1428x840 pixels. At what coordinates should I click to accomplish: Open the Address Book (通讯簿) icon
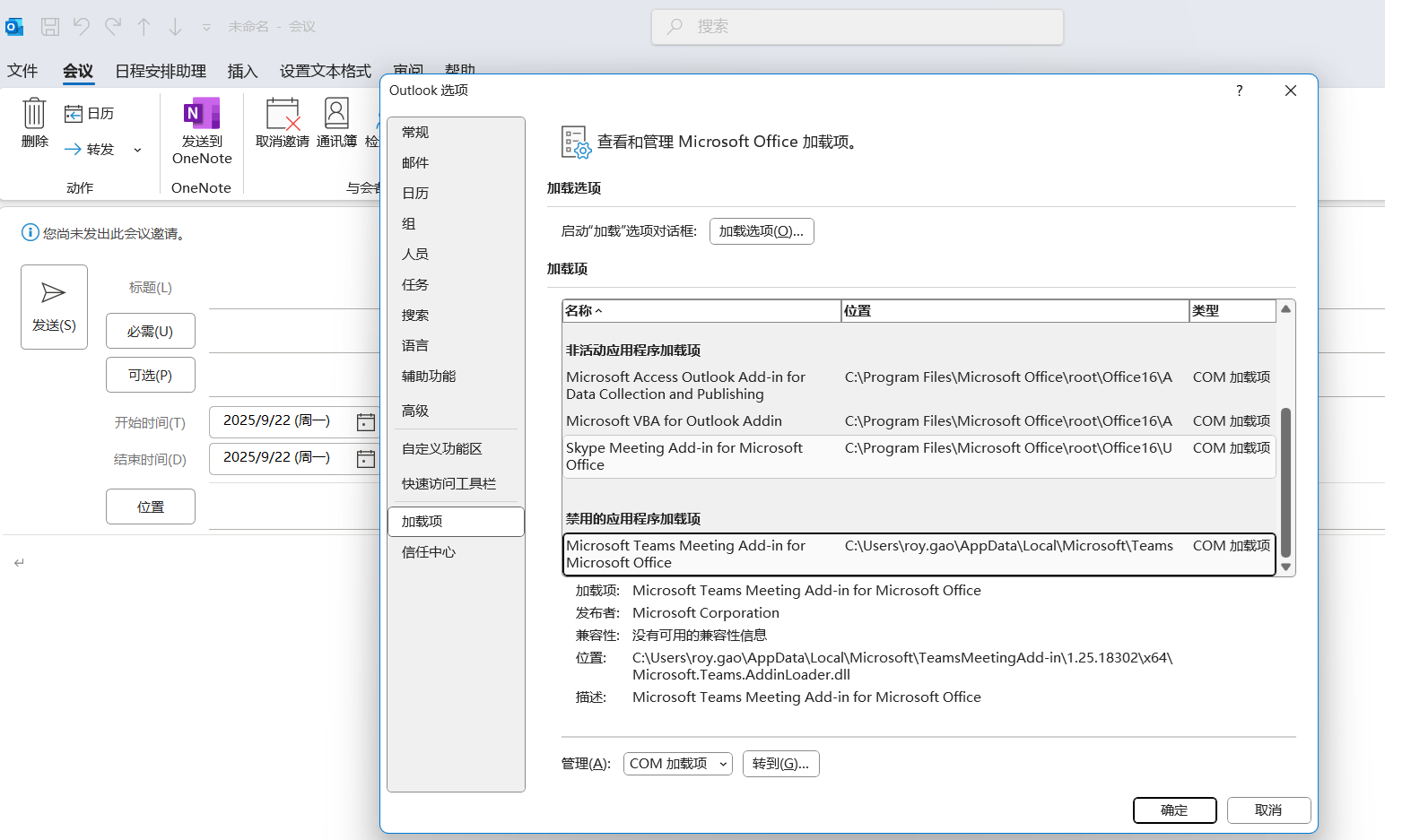(x=336, y=115)
